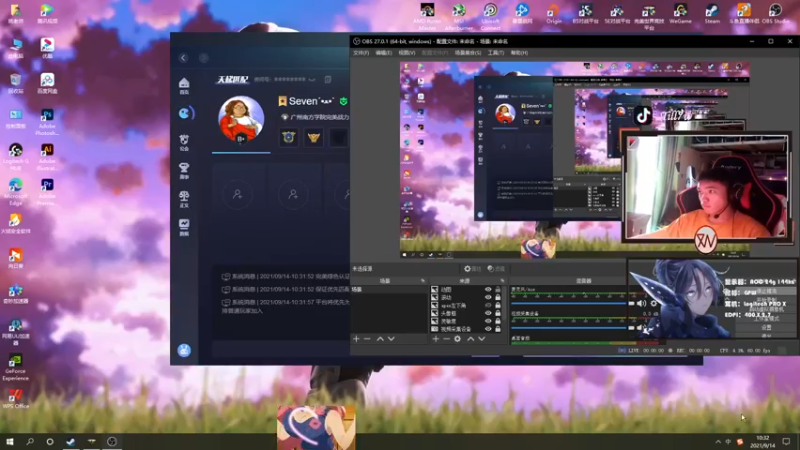This screenshot has height=450, width=800.
Task: Go back using the platform's back arrow
Action: click(183, 58)
